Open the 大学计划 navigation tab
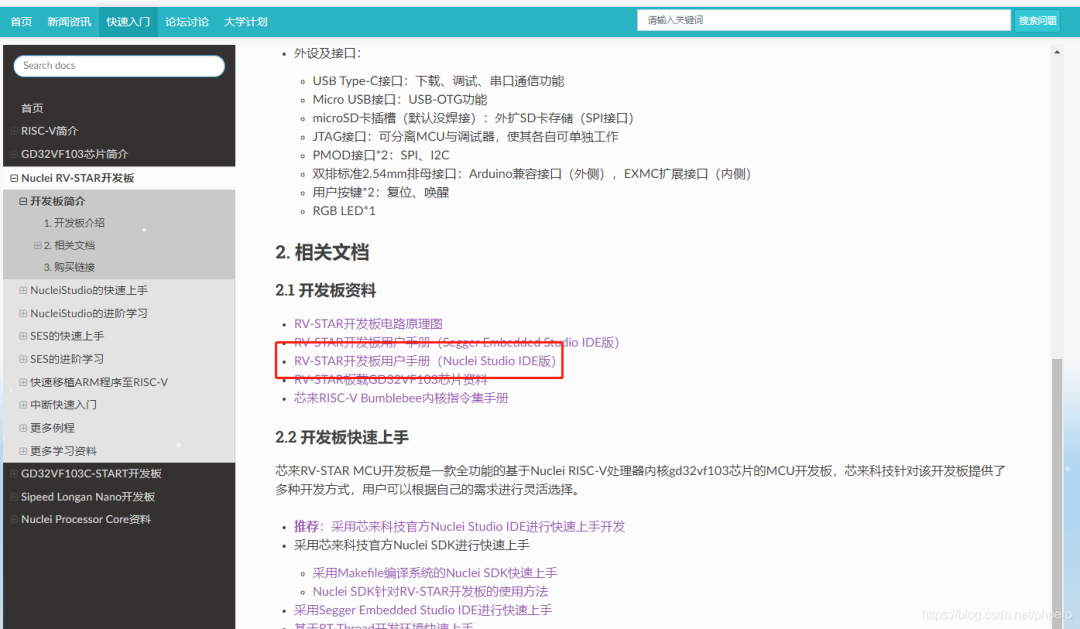Image resolution: width=1080 pixels, height=629 pixels. [245, 21]
